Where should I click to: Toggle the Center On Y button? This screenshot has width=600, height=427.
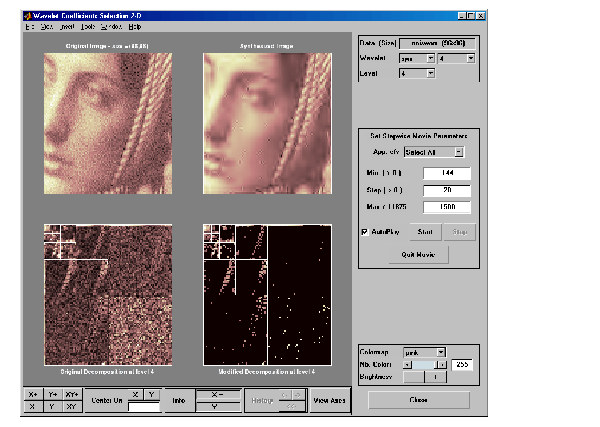[152, 394]
